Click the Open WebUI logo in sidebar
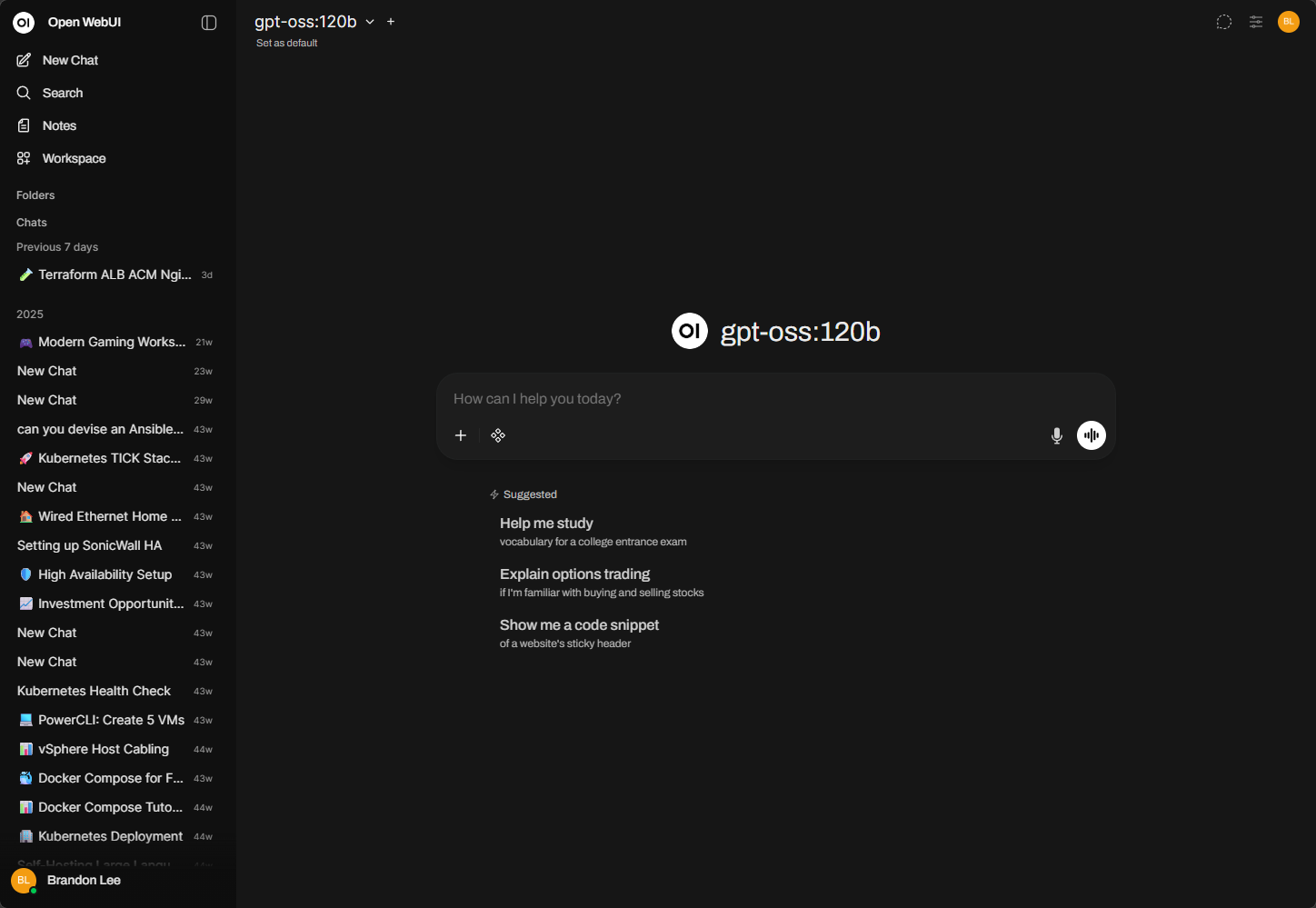 (24, 23)
